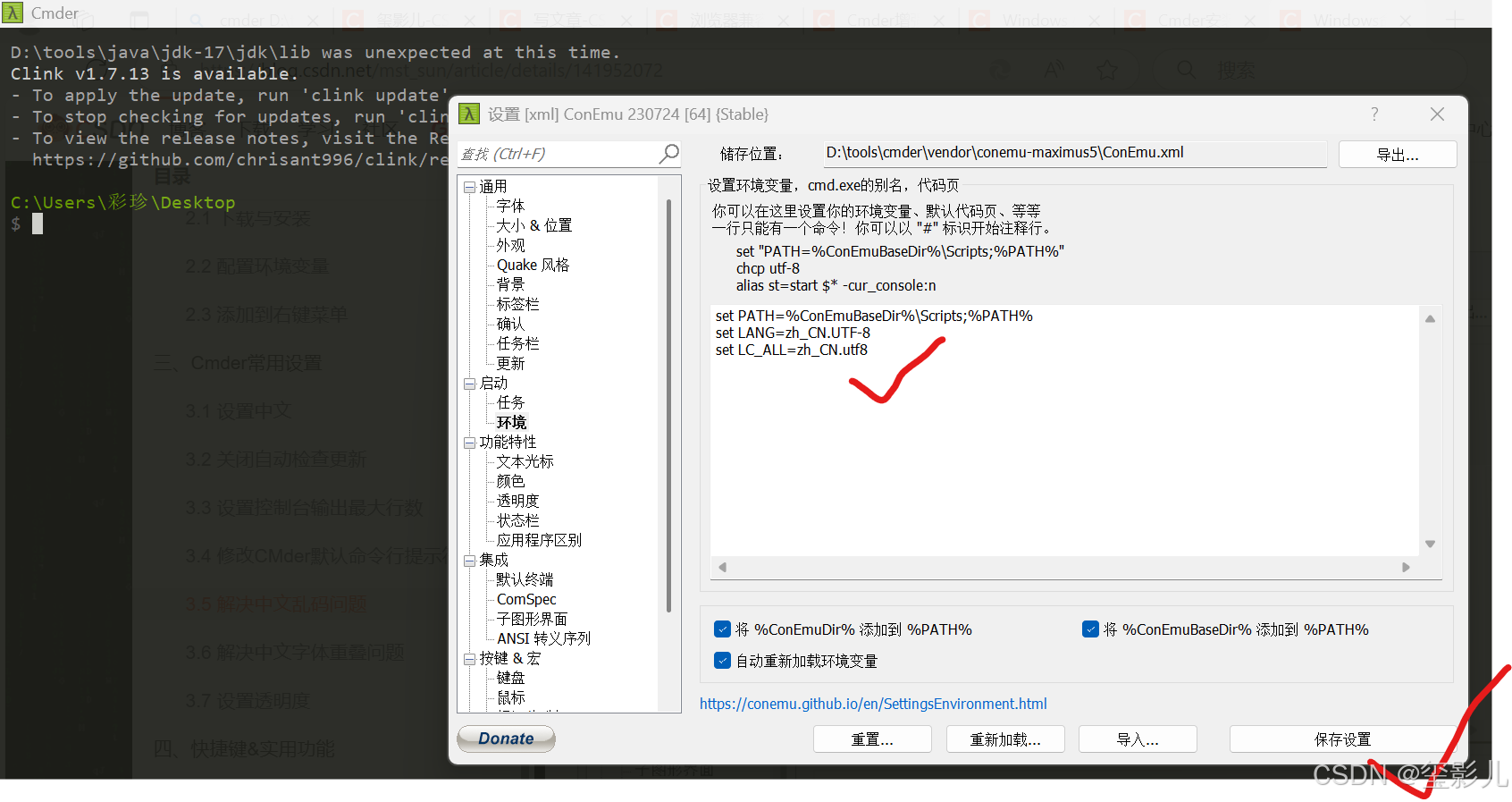This screenshot has height=802, width=1512.
Task: Open 颜色 settings page
Action: (511, 481)
